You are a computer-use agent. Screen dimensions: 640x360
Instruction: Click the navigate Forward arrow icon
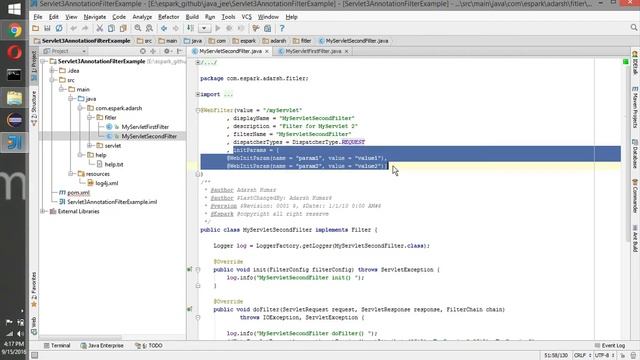[x=176, y=28]
